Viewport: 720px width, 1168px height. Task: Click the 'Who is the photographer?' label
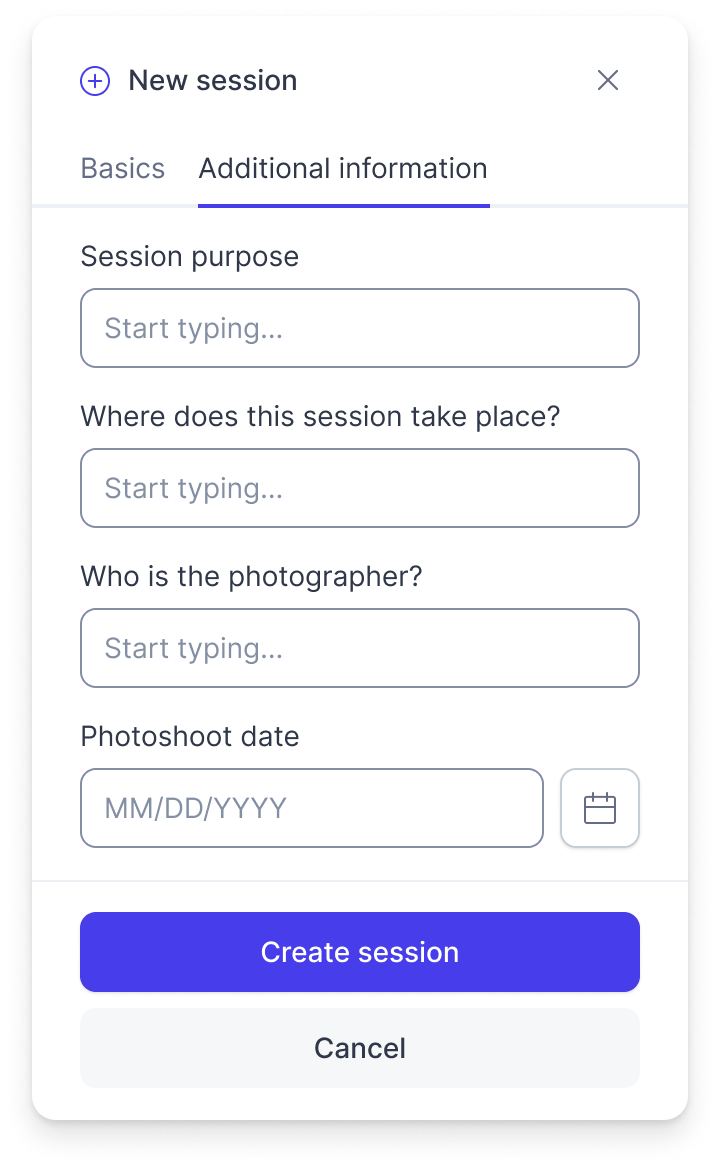point(252,577)
